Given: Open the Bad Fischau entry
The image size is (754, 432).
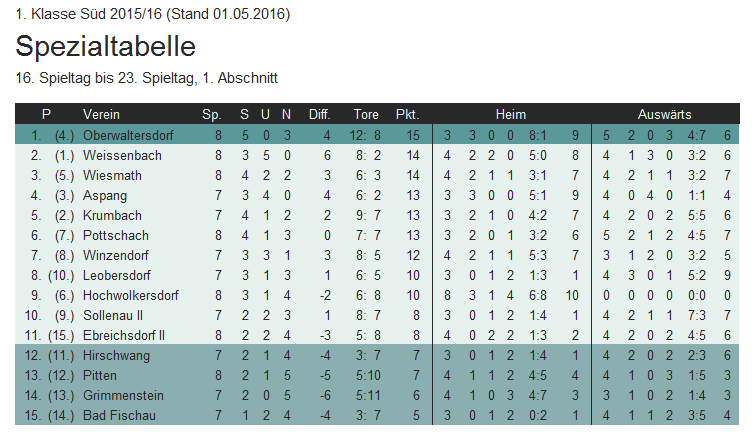Looking at the screenshot, I should pyautogui.click(x=119, y=415).
